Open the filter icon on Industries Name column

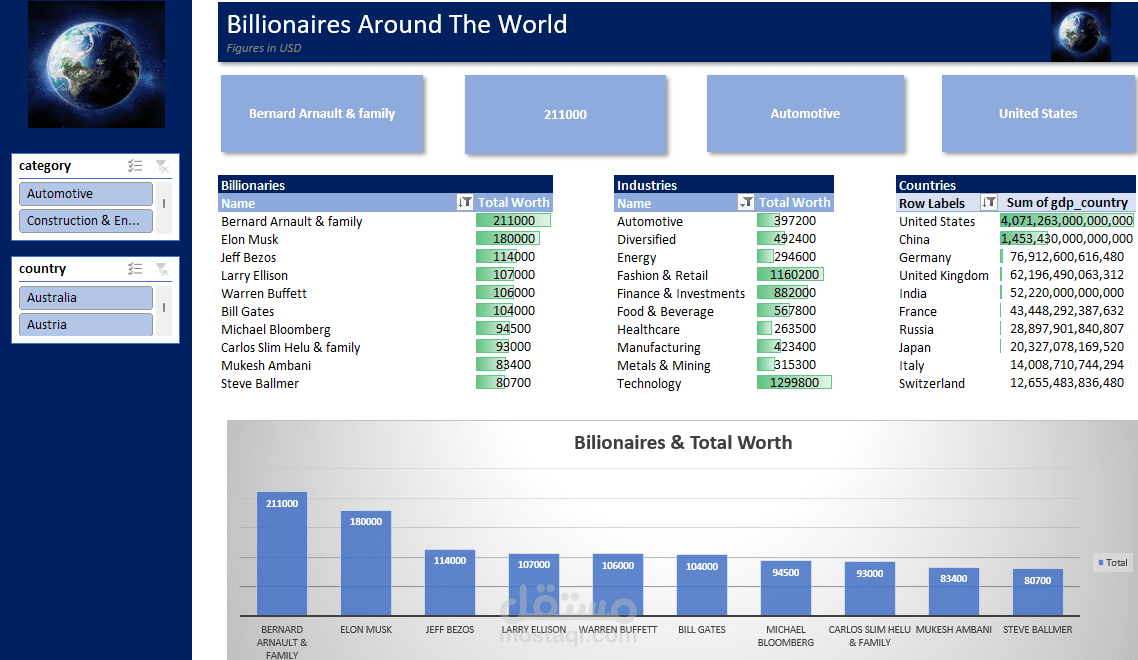[746, 202]
